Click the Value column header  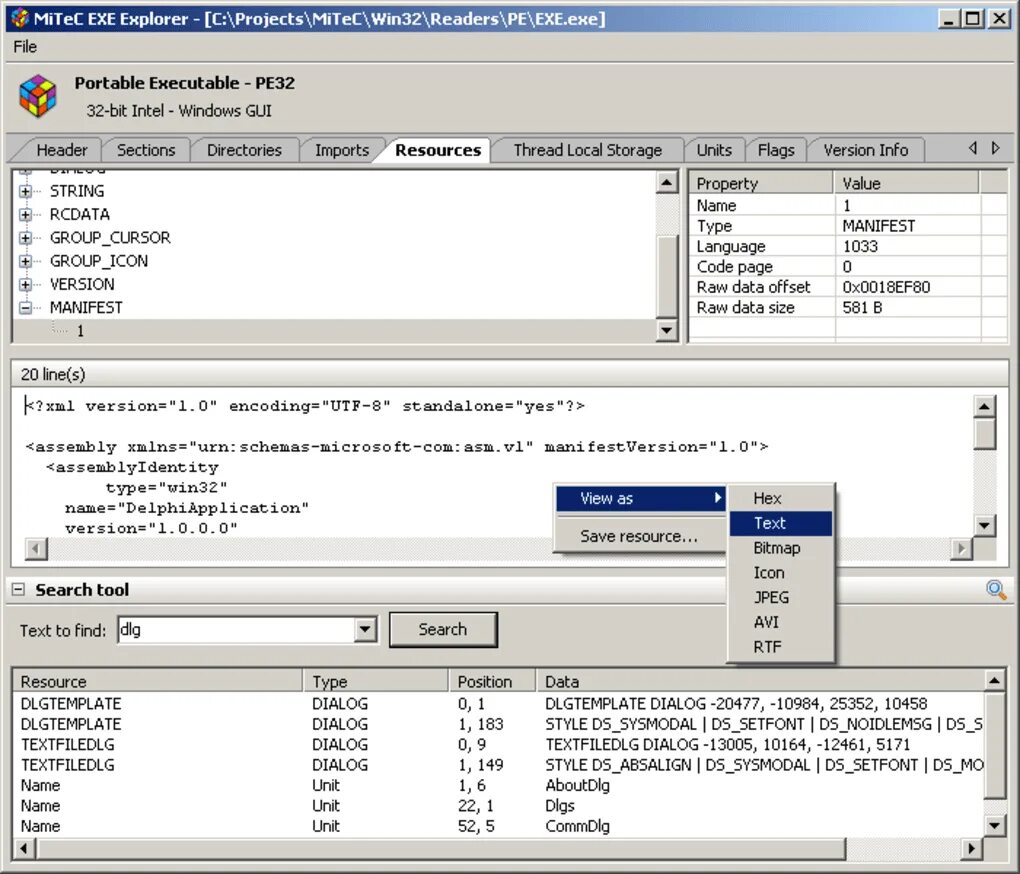pos(906,184)
